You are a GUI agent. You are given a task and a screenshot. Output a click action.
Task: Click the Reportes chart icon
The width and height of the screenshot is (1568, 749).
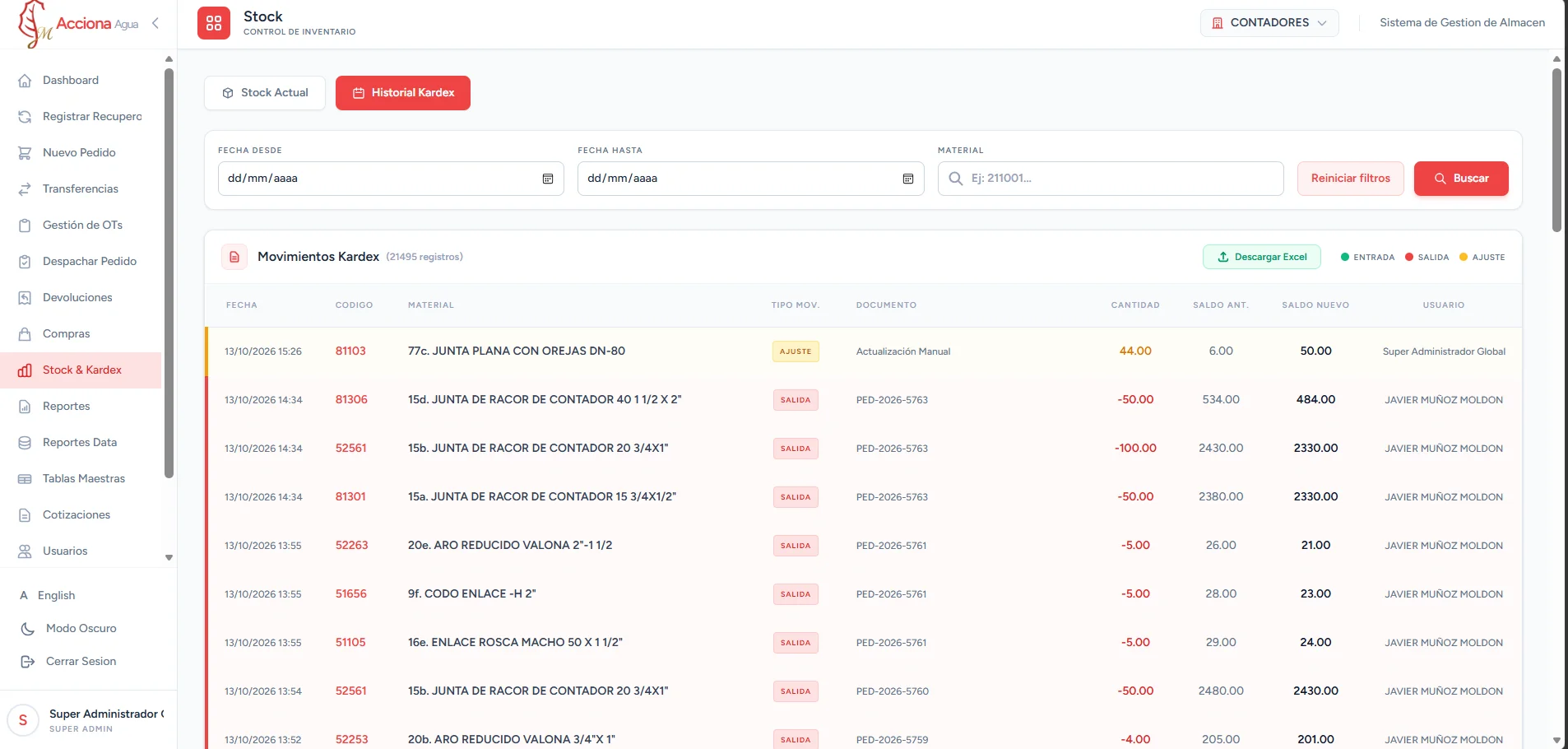[x=25, y=407]
